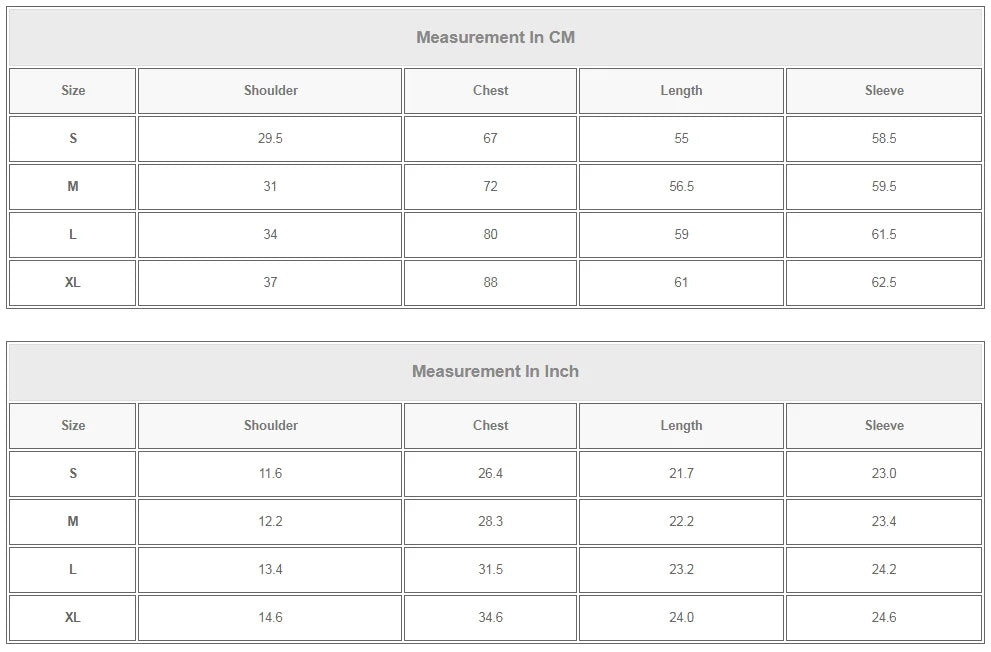The width and height of the screenshot is (991, 652).
Task: Click the 29.5 shoulder value cell
Action: coord(270,139)
